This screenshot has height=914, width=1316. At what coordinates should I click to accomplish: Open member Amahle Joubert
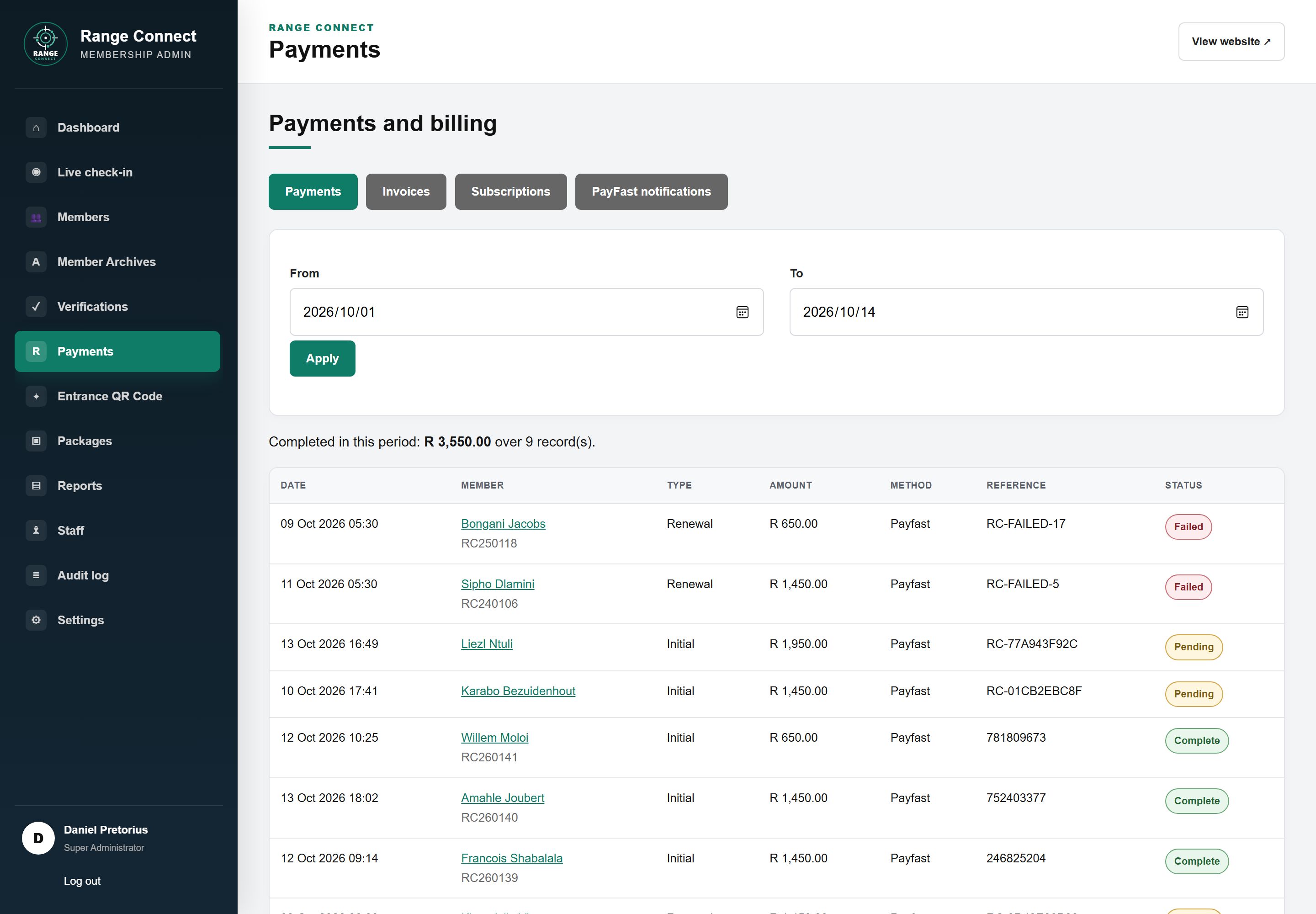[503, 798]
